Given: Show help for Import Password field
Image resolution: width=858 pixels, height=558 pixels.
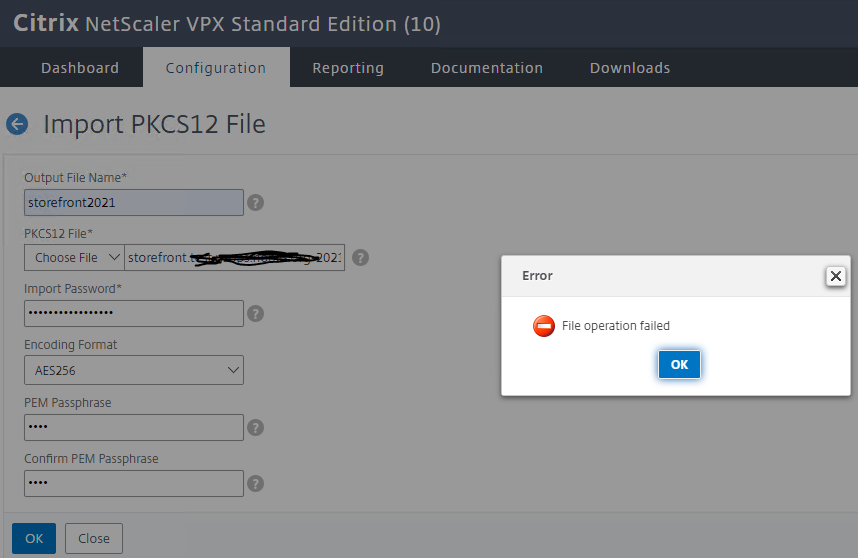Looking at the screenshot, I should [x=256, y=313].
